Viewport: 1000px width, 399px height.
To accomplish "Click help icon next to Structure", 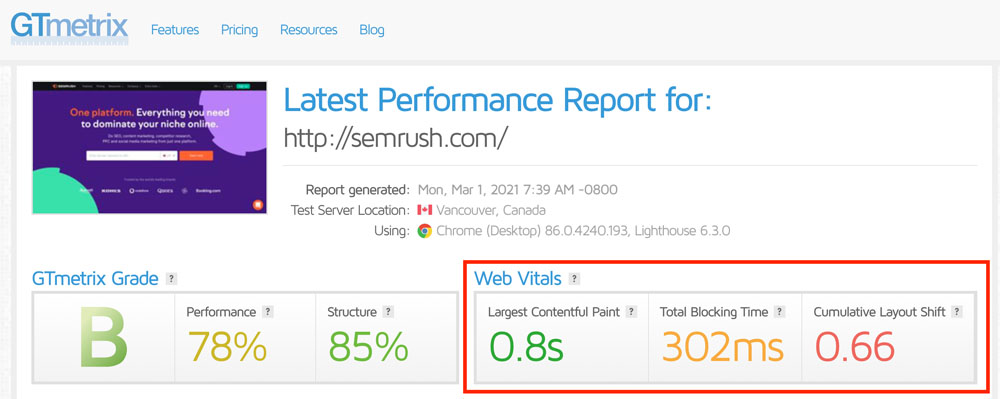I will [388, 312].
